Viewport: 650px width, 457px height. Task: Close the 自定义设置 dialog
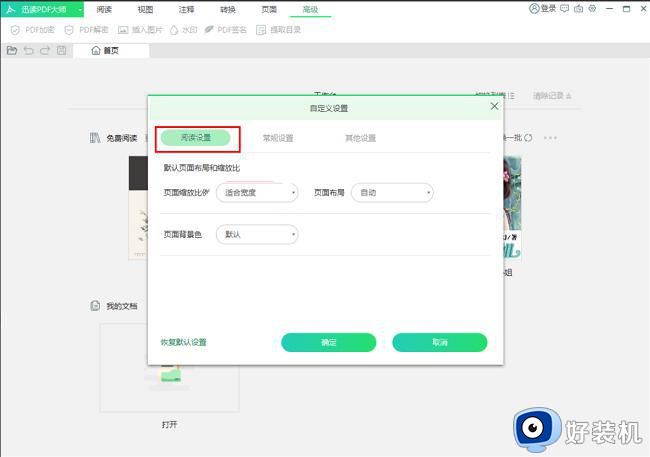click(x=494, y=107)
